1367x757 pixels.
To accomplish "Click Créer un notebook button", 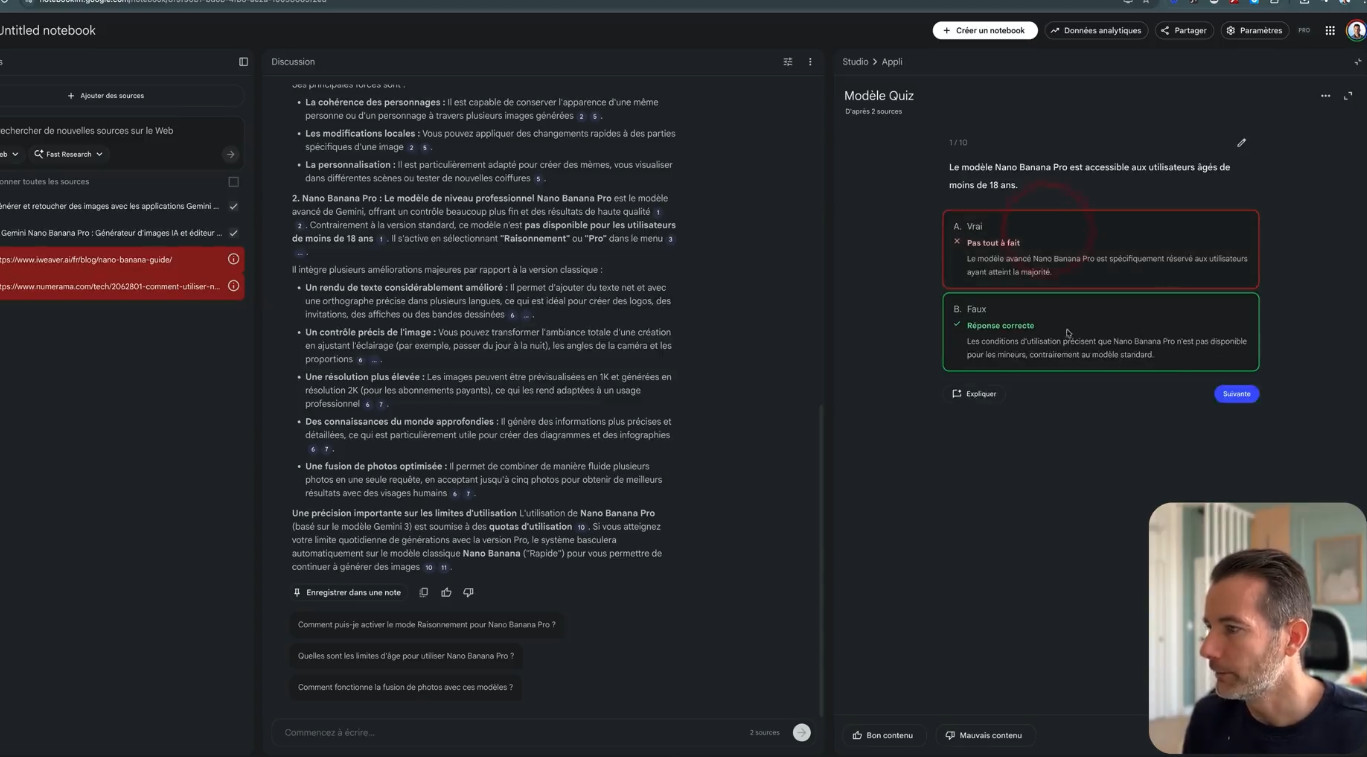I will coord(984,31).
